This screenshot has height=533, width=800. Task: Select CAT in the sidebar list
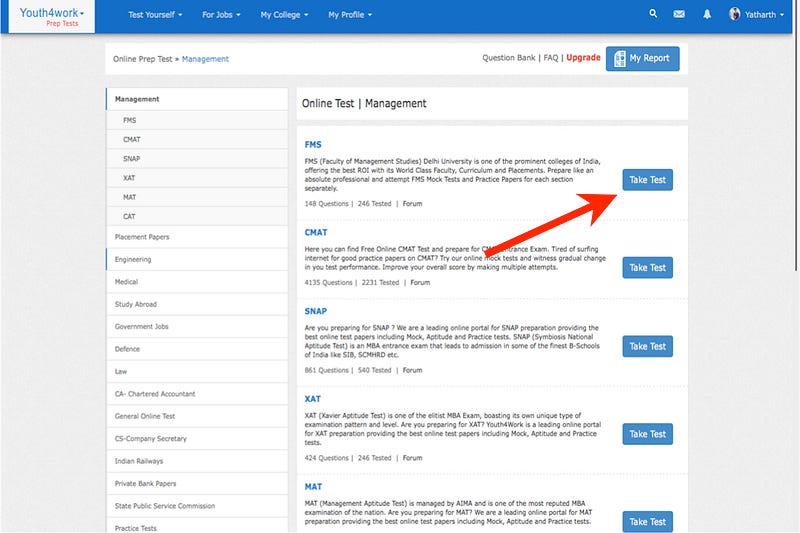pos(197,216)
